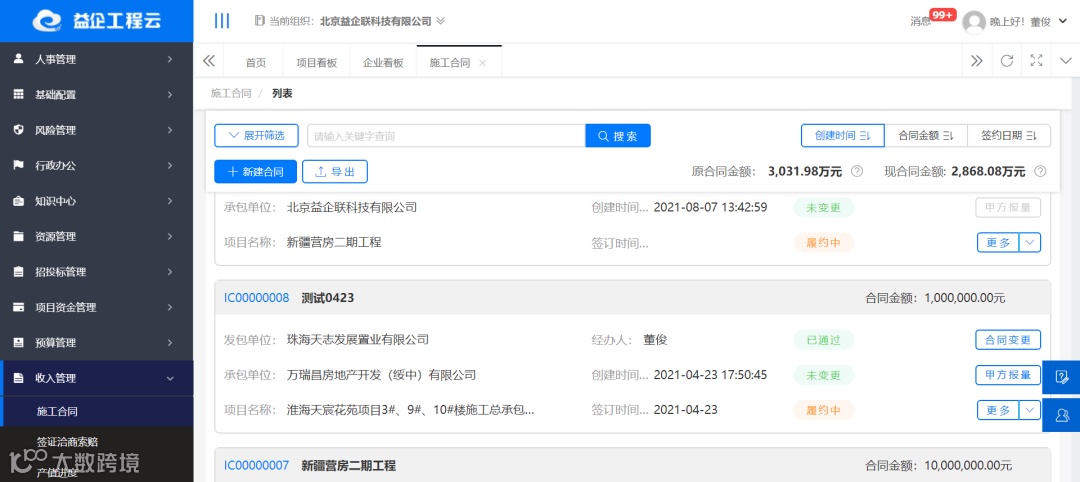
Task: Open tab options down arrow
Action: coord(1066,61)
